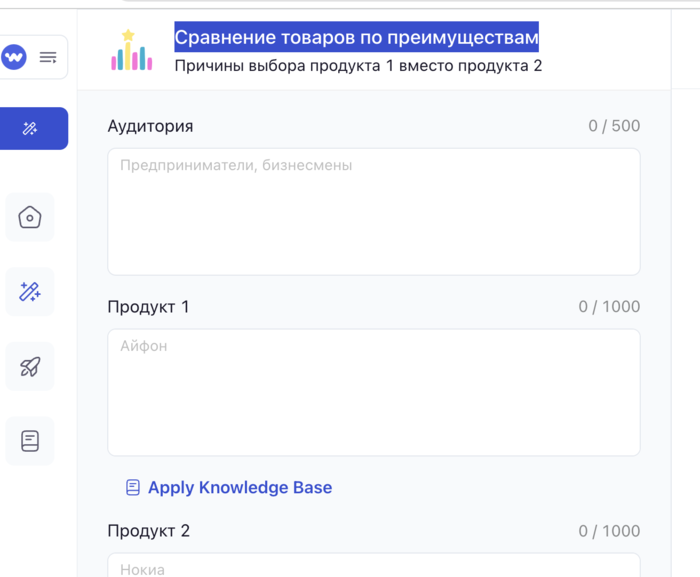Collapse the sidebar with the menu lines icon
Image resolution: width=700 pixels, height=577 pixels.
click(48, 58)
